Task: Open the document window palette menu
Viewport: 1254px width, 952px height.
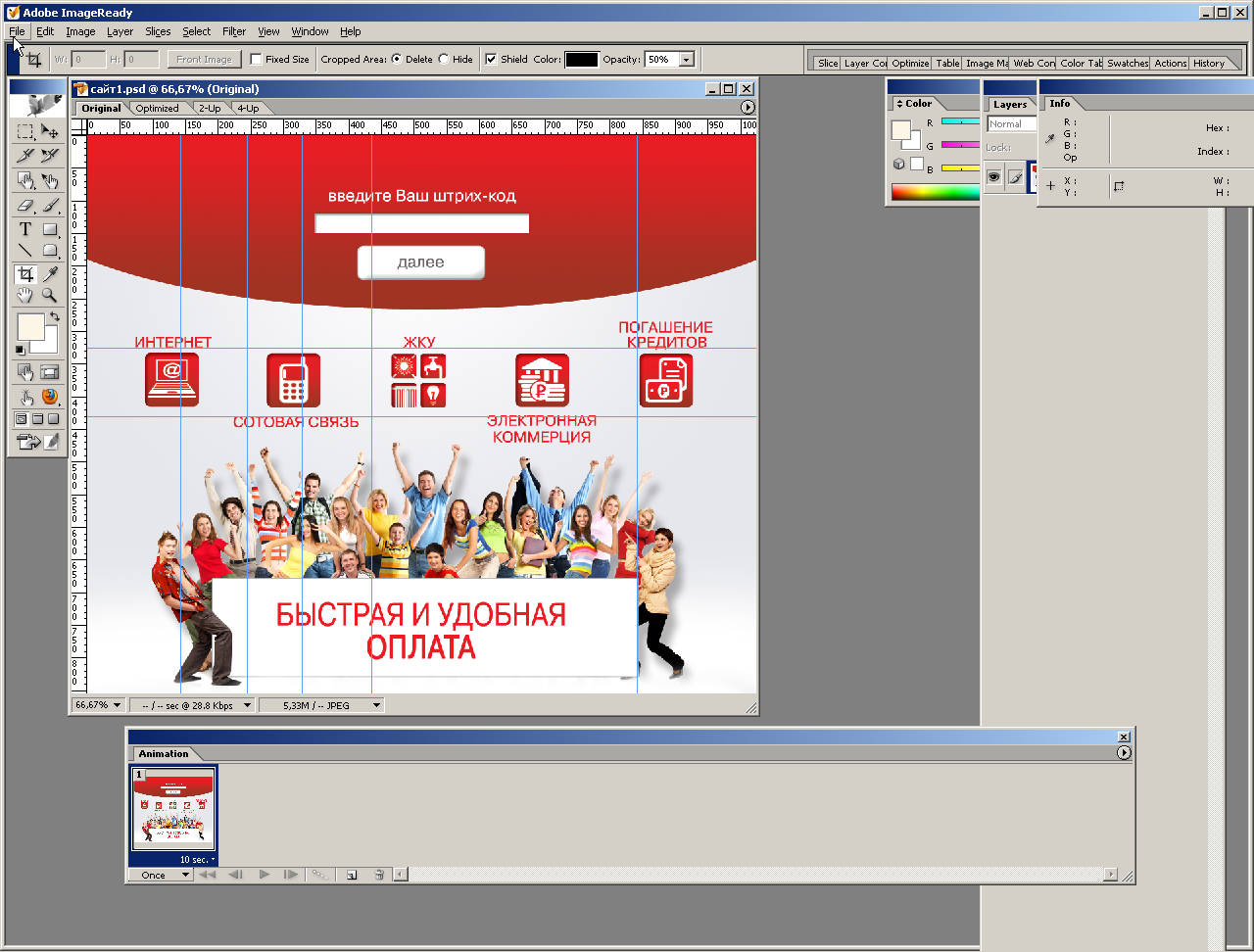Action: (748, 108)
